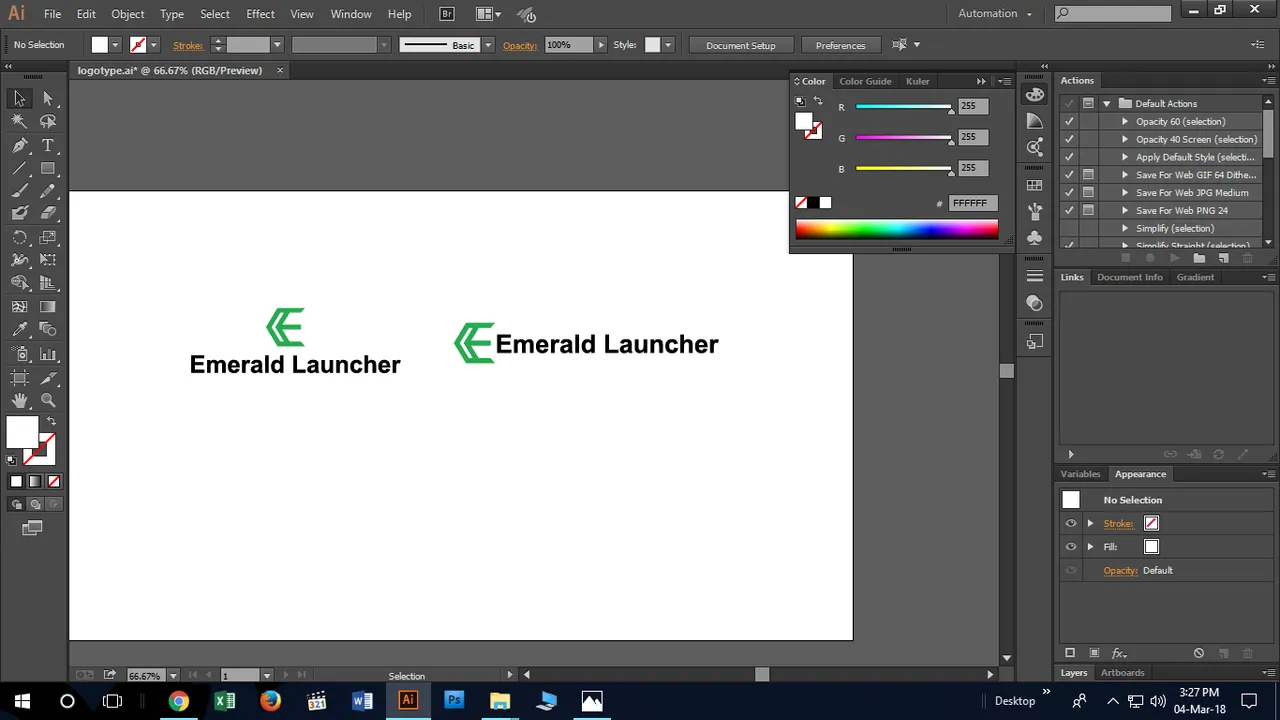
Task: Click the color spectrum bar in Color panel
Action: [897, 230]
